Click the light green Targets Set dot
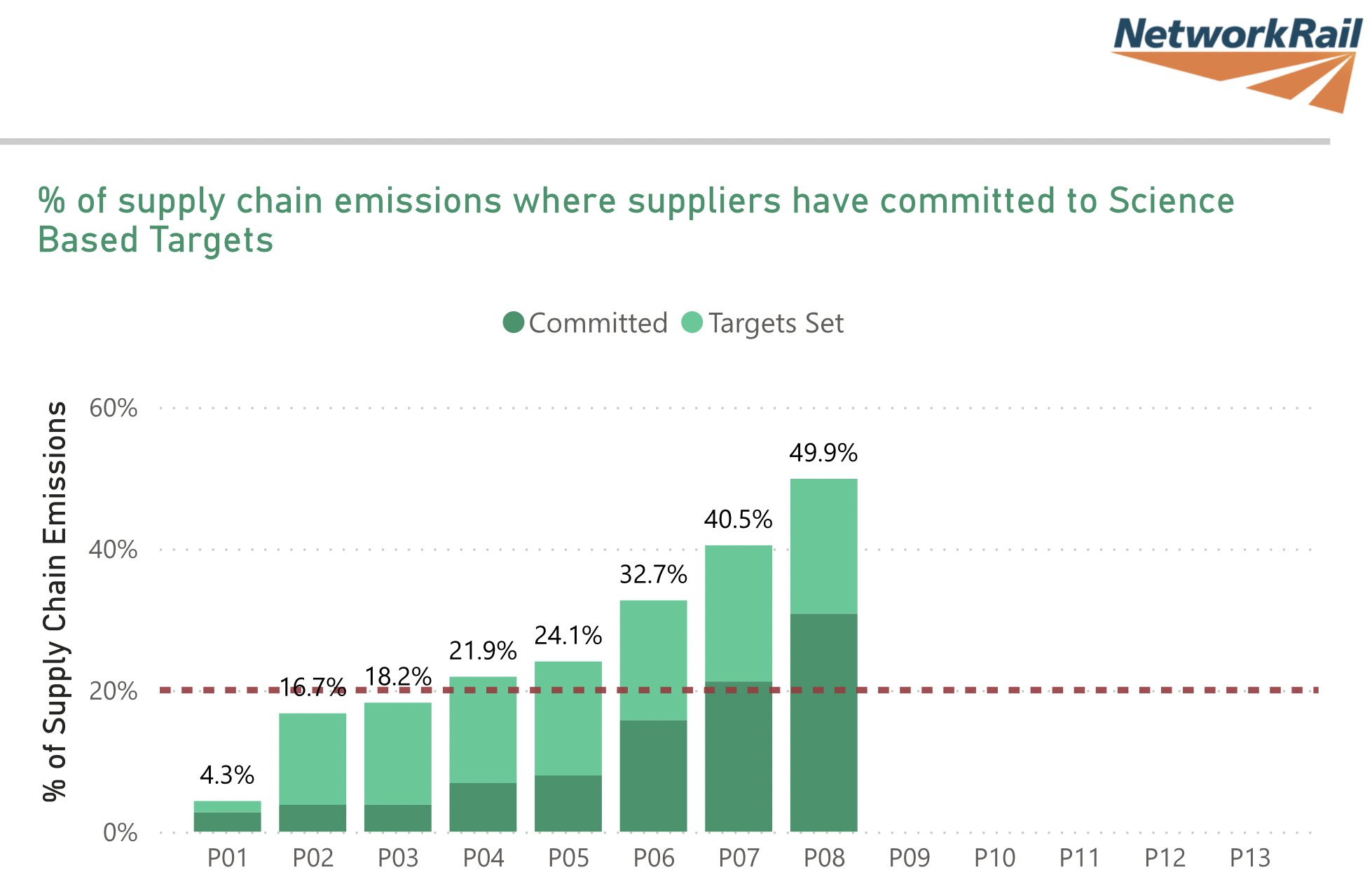Screen dimensions: 1372x884 click(x=692, y=322)
